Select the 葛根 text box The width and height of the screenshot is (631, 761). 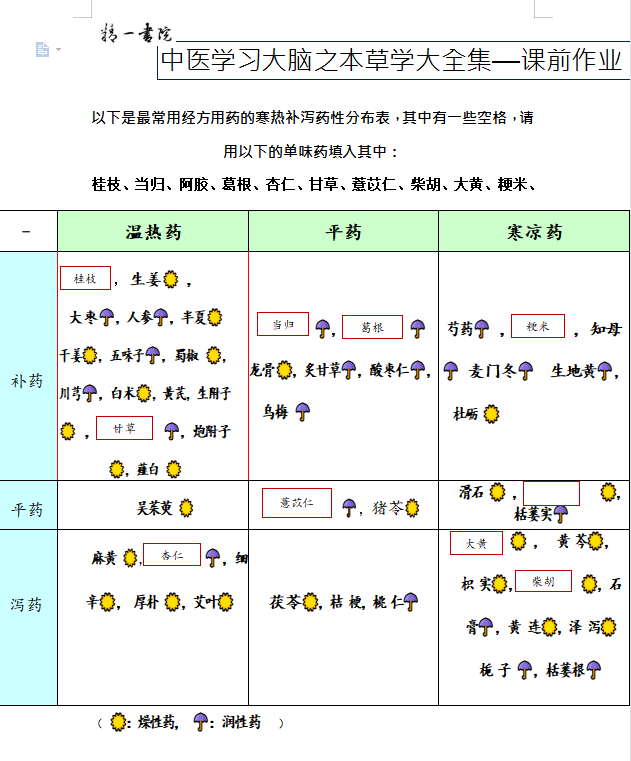coord(372,327)
